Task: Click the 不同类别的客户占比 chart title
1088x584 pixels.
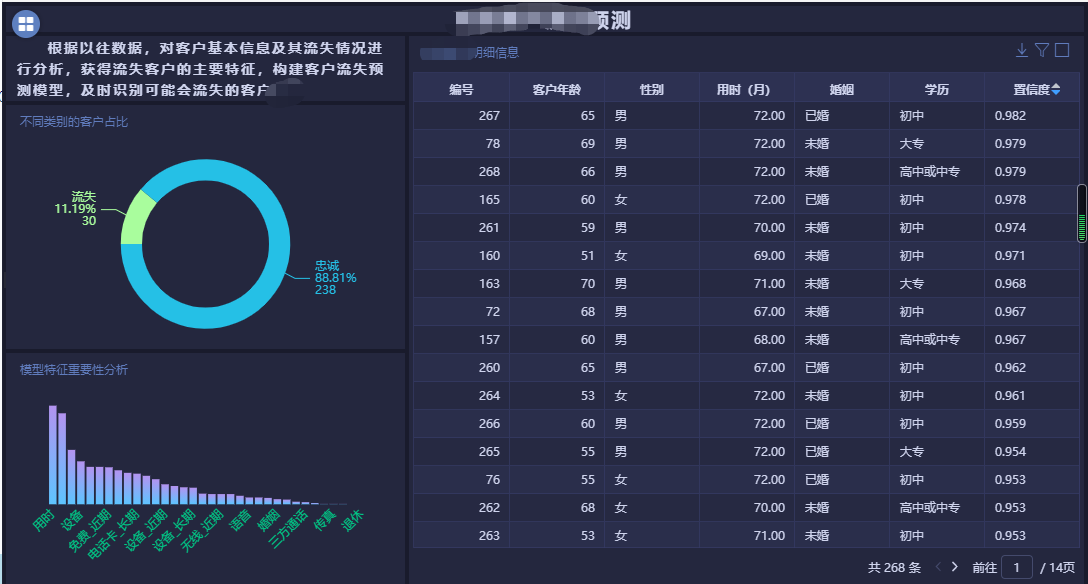Action: tap(74, 121)
